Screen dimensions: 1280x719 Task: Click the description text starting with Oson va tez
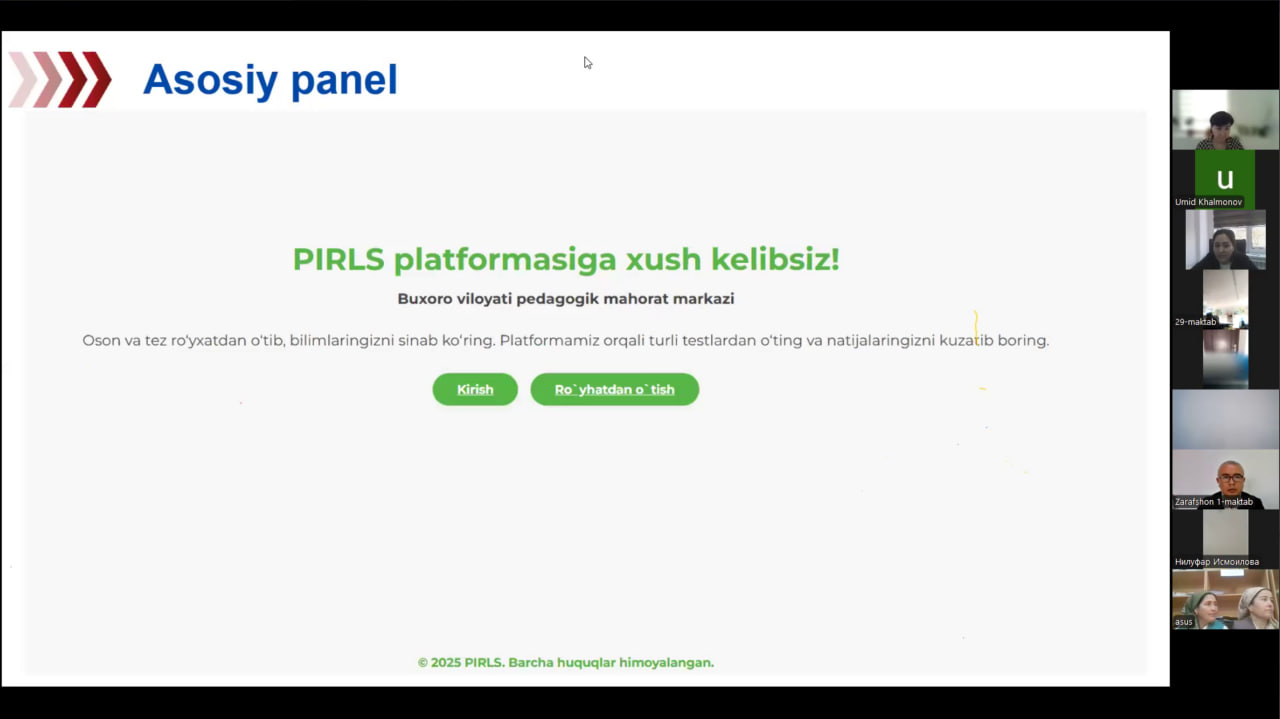565,340
